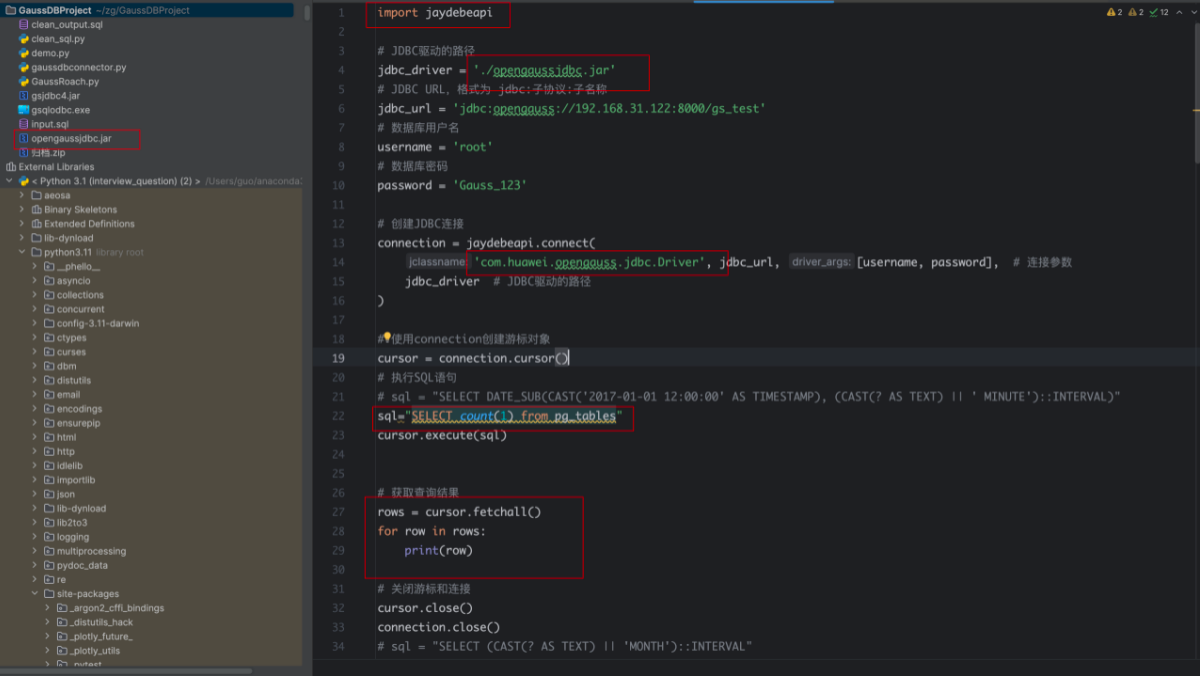Click the previous-problem up arrow
The image size is (1204, 676).
pyautogui.click(x=1181, y=12)
